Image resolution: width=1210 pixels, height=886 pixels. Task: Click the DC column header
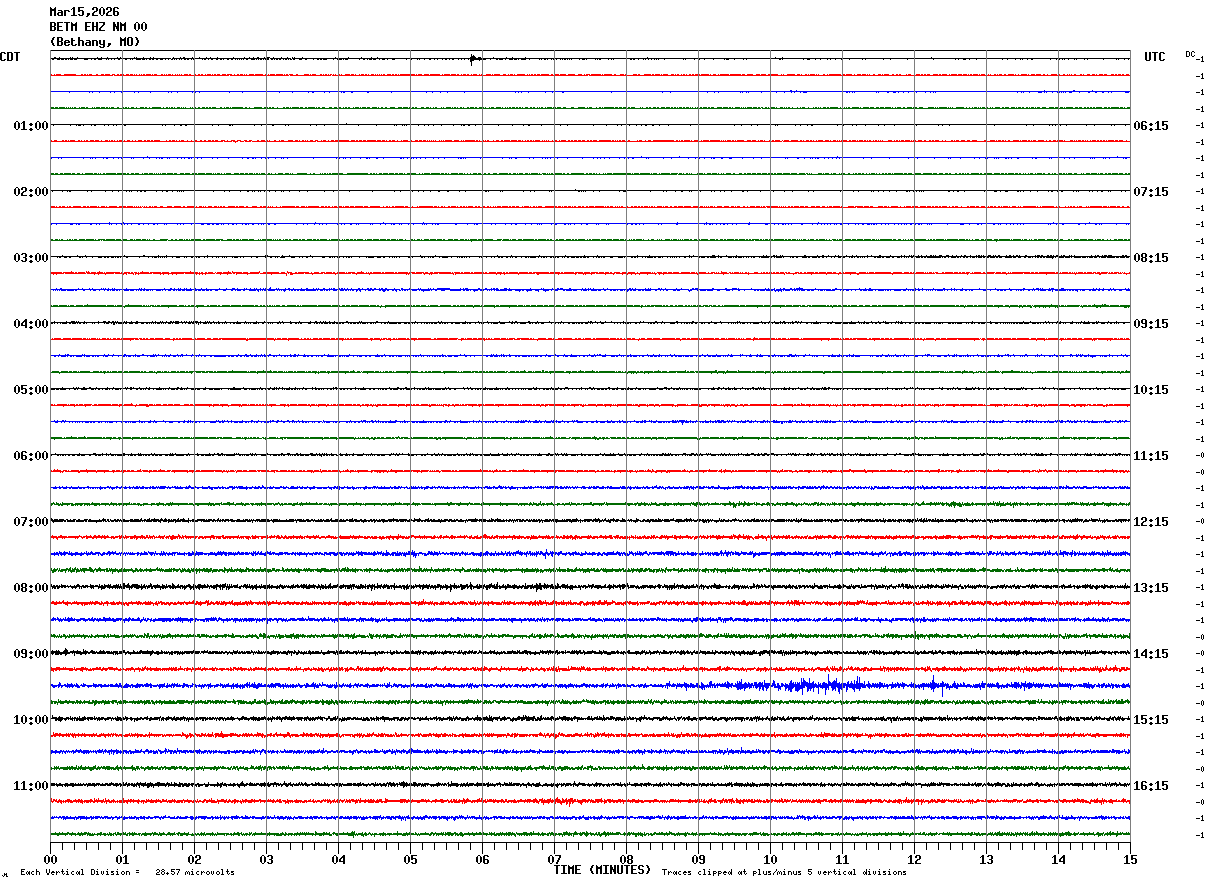tap(1190, 54)
